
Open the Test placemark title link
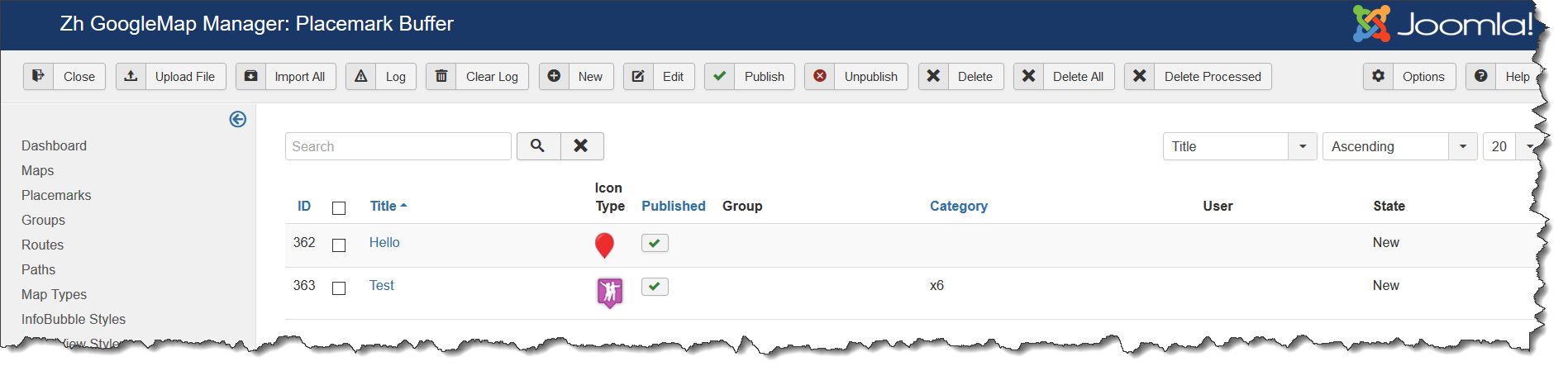click(382, 285)
